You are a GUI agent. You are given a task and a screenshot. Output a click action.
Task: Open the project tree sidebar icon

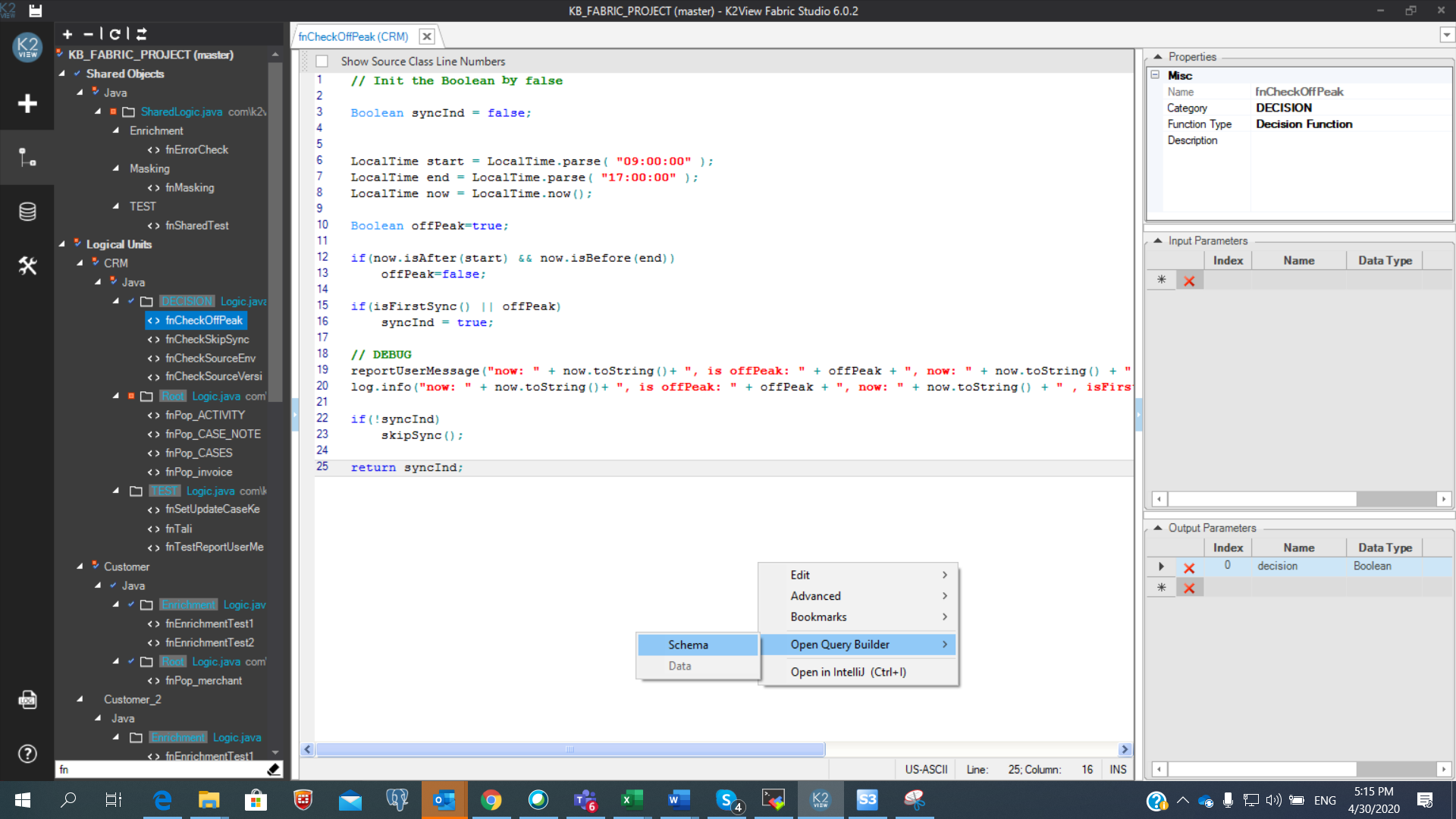pos(27,158)
